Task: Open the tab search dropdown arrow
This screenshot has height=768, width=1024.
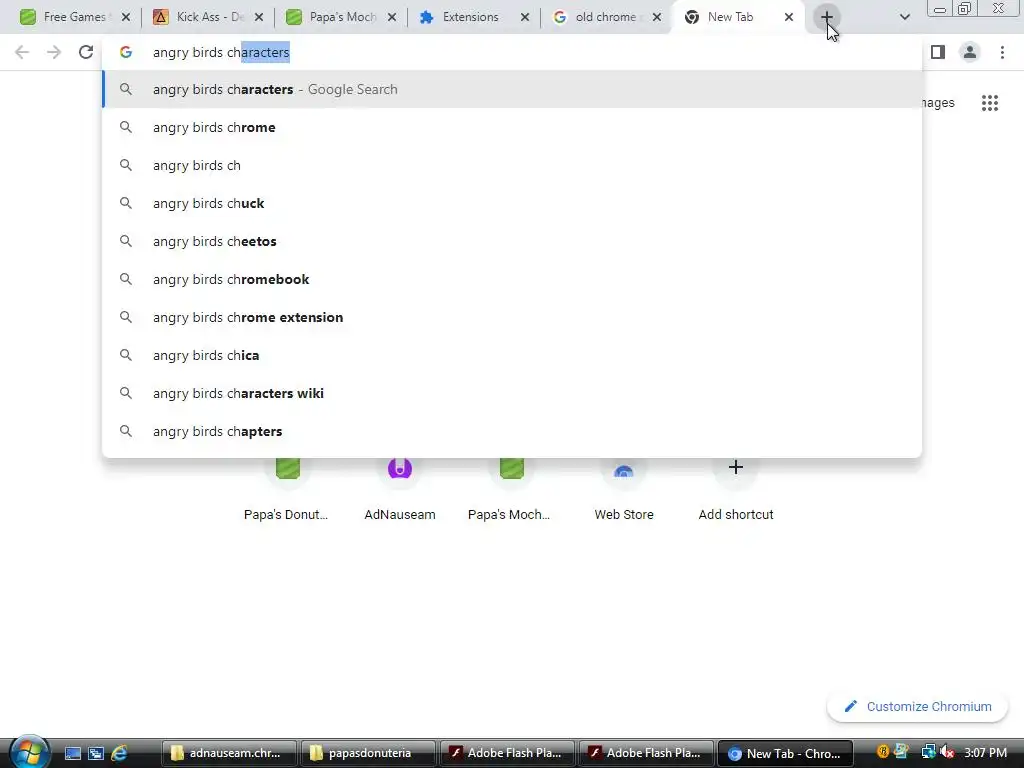Action: click(904, 17)
